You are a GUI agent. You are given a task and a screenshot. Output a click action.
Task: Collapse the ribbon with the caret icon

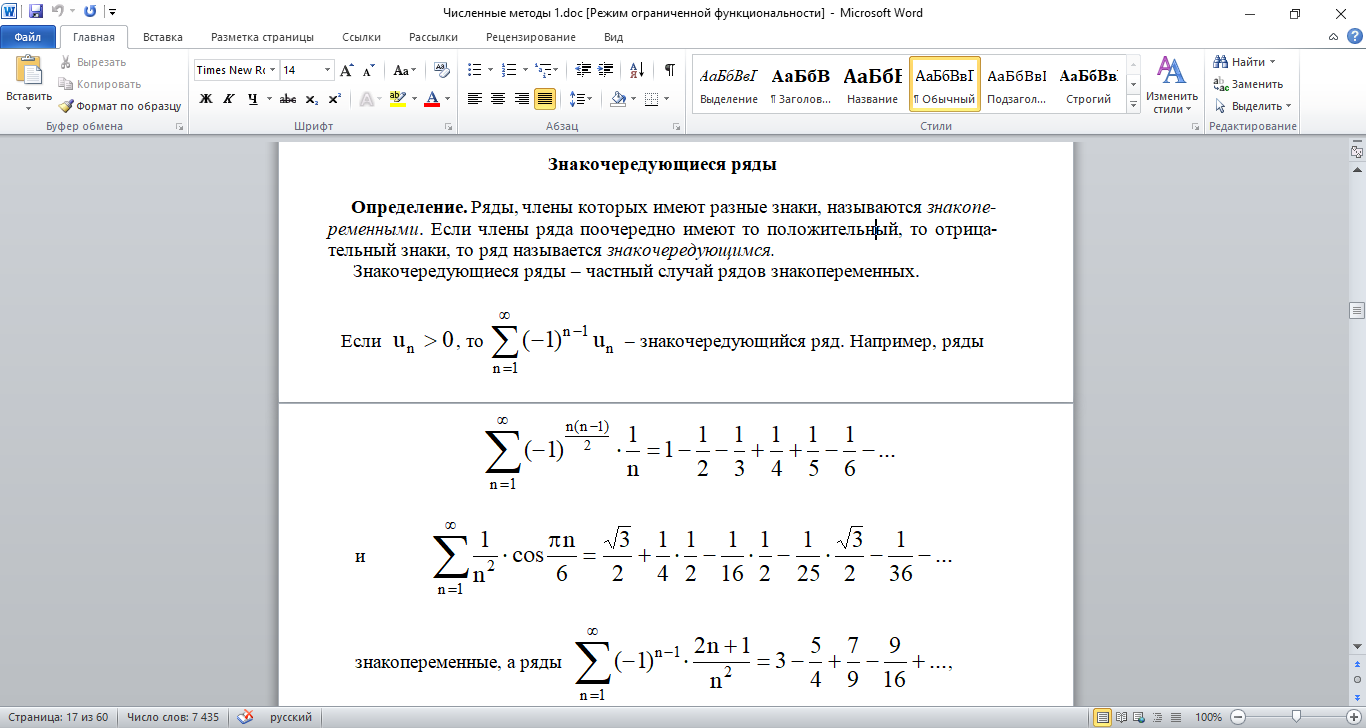1335,37
